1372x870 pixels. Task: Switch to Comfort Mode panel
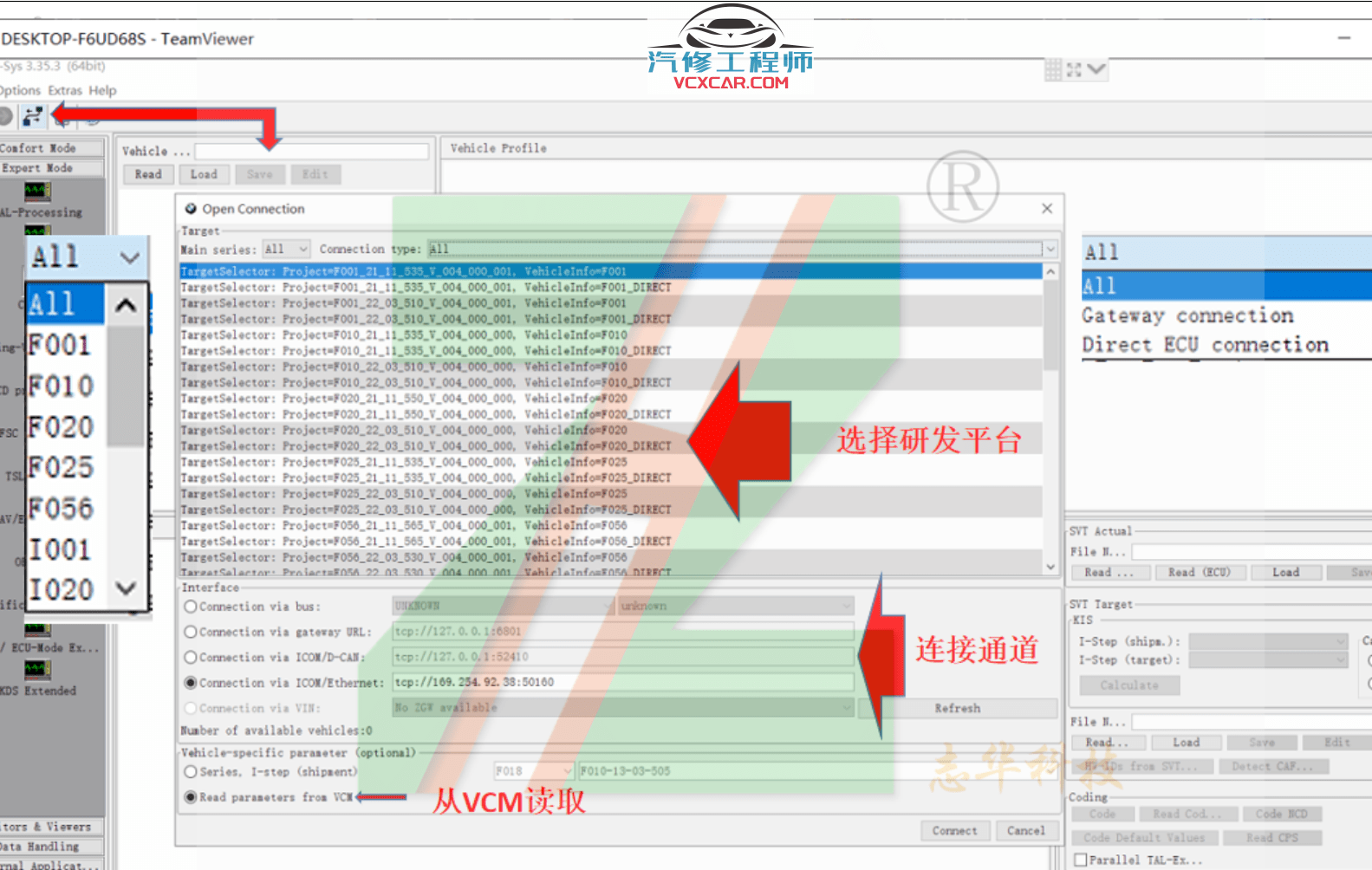point(52,148)
